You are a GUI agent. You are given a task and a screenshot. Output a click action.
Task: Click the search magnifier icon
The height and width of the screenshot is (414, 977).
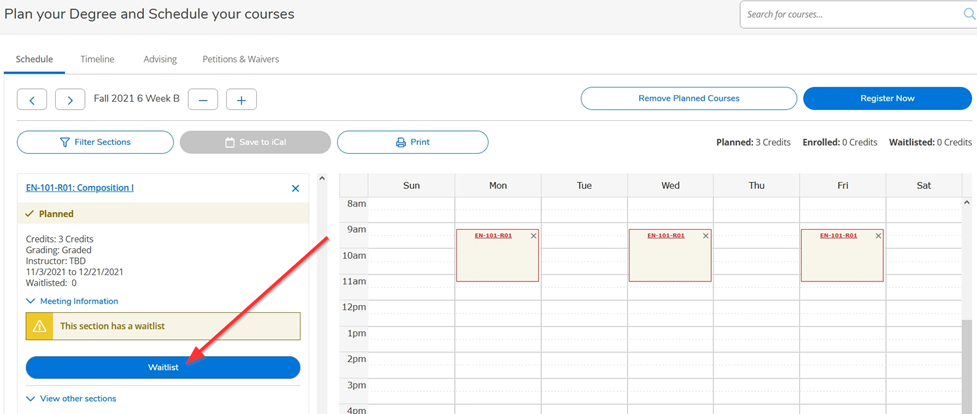[969, 14]
